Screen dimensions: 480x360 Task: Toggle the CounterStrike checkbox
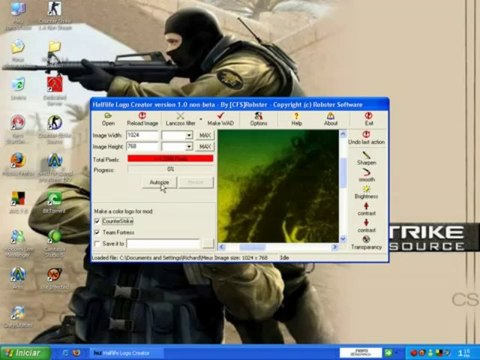pyautogui.click(x=97, y=221)
